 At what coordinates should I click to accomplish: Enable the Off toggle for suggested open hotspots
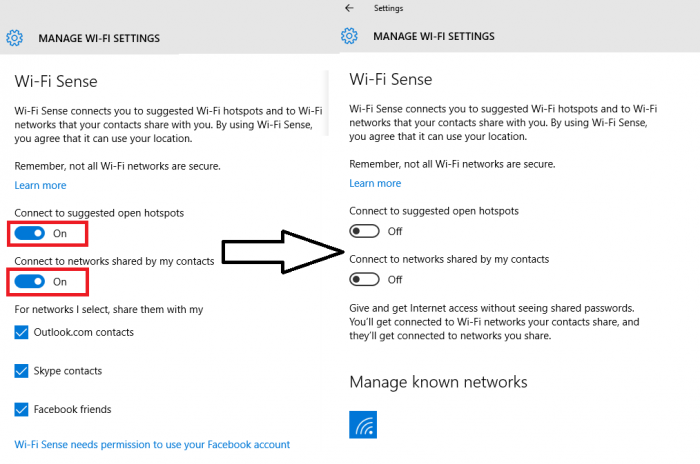click(x=365, y=231)
